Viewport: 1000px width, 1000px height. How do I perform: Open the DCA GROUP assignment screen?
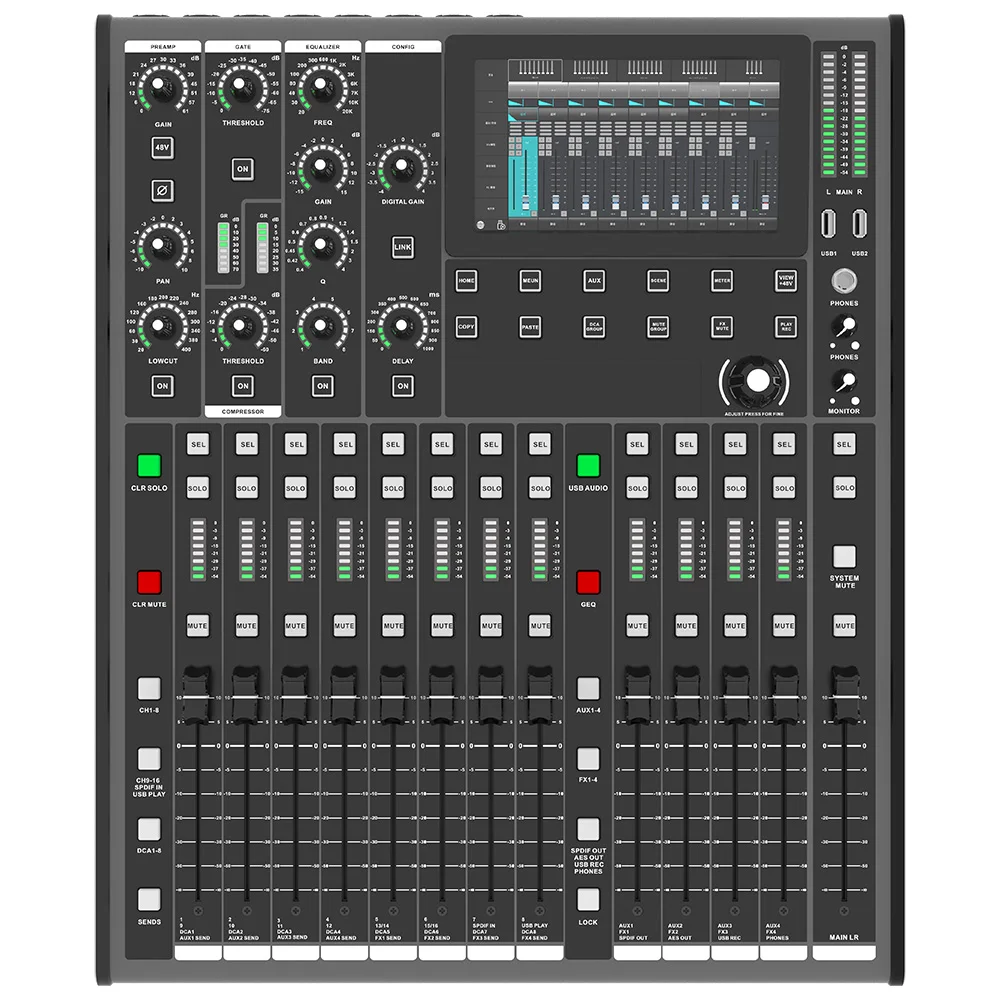[592, 326]
